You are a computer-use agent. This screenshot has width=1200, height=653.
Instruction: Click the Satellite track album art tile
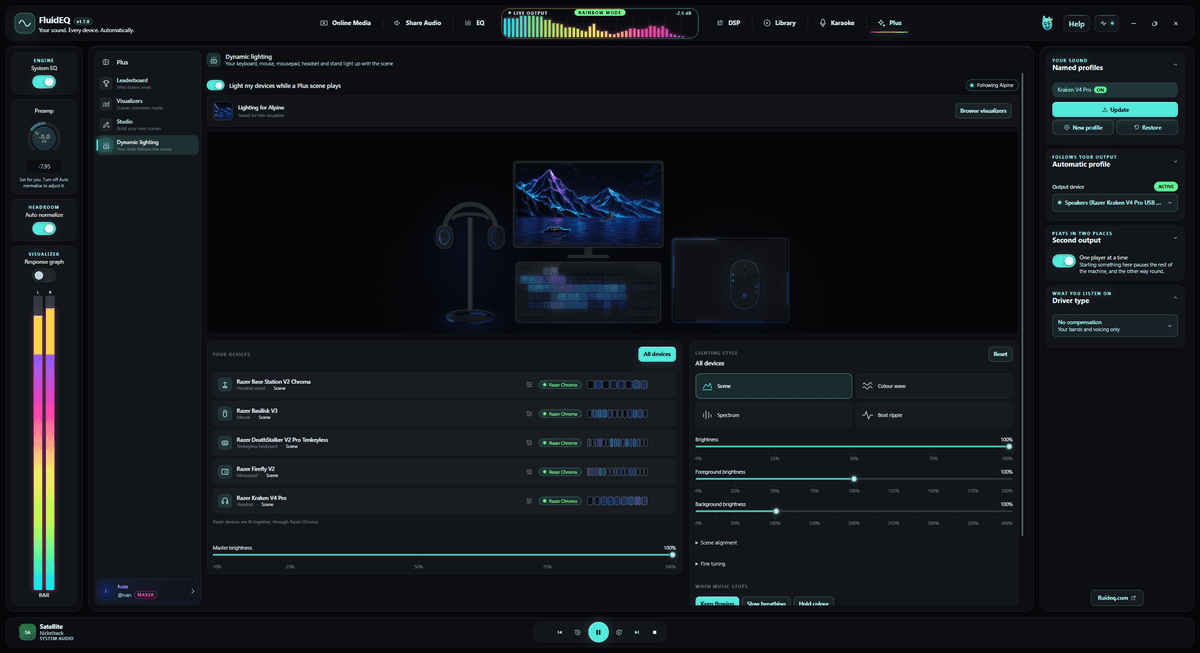coord(28,632)
